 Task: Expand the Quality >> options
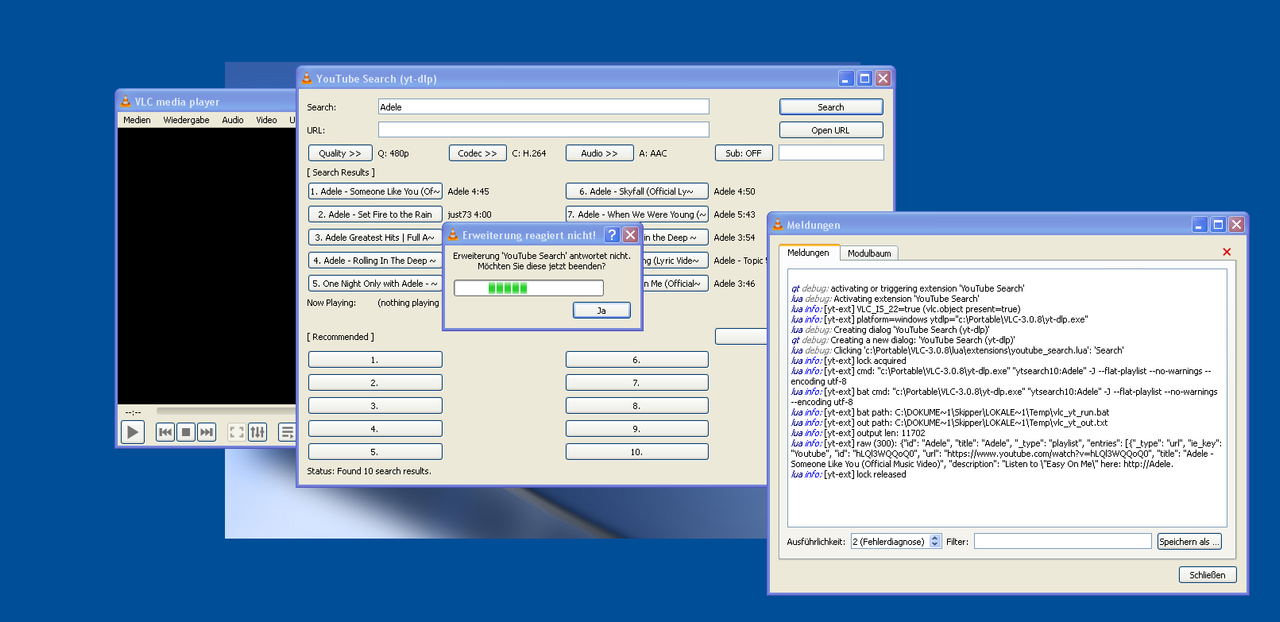tap(340, 153)
